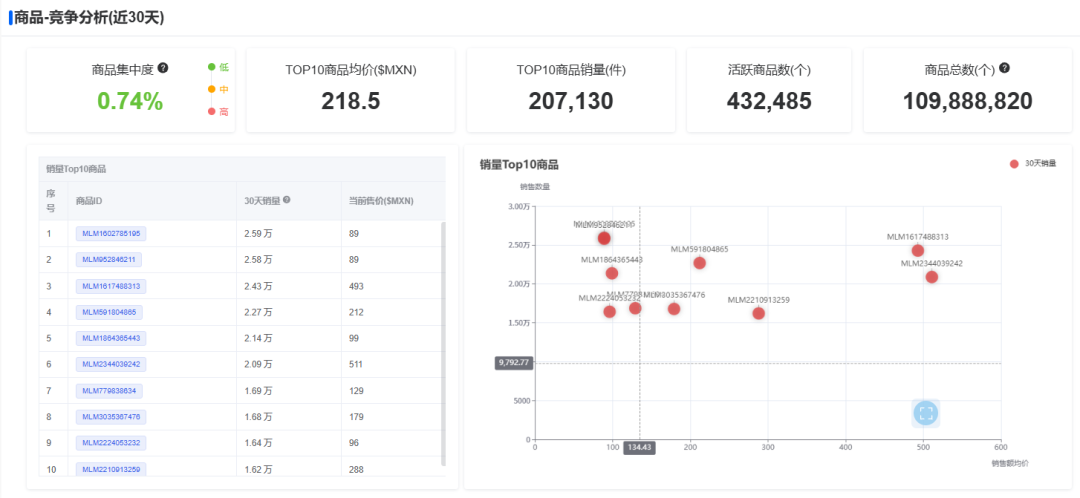Open product link MLM2344039242 in table
1080x498 pixels.
click(x=111, y=364)
